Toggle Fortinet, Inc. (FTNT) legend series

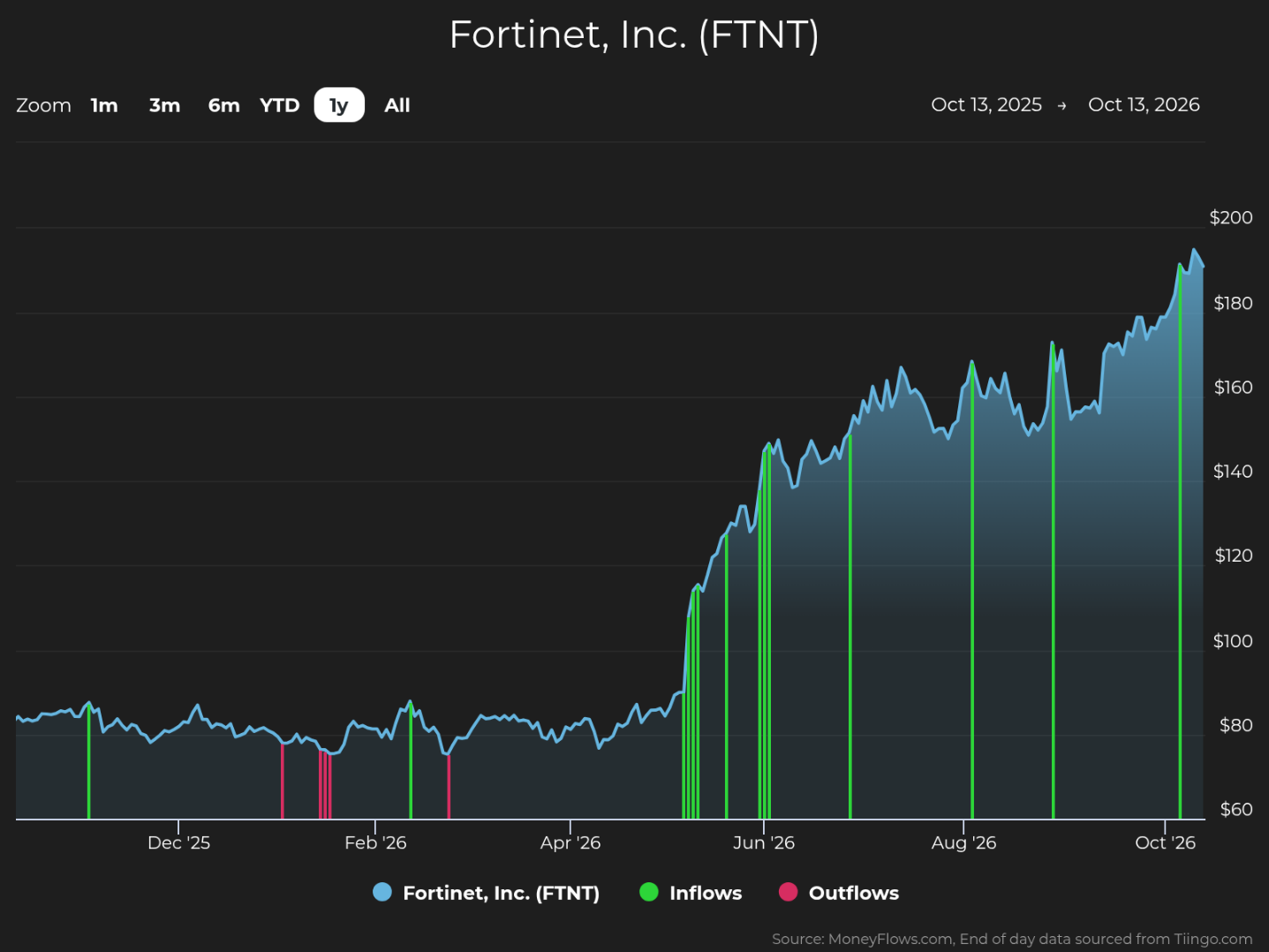click(x=487, y=893)
